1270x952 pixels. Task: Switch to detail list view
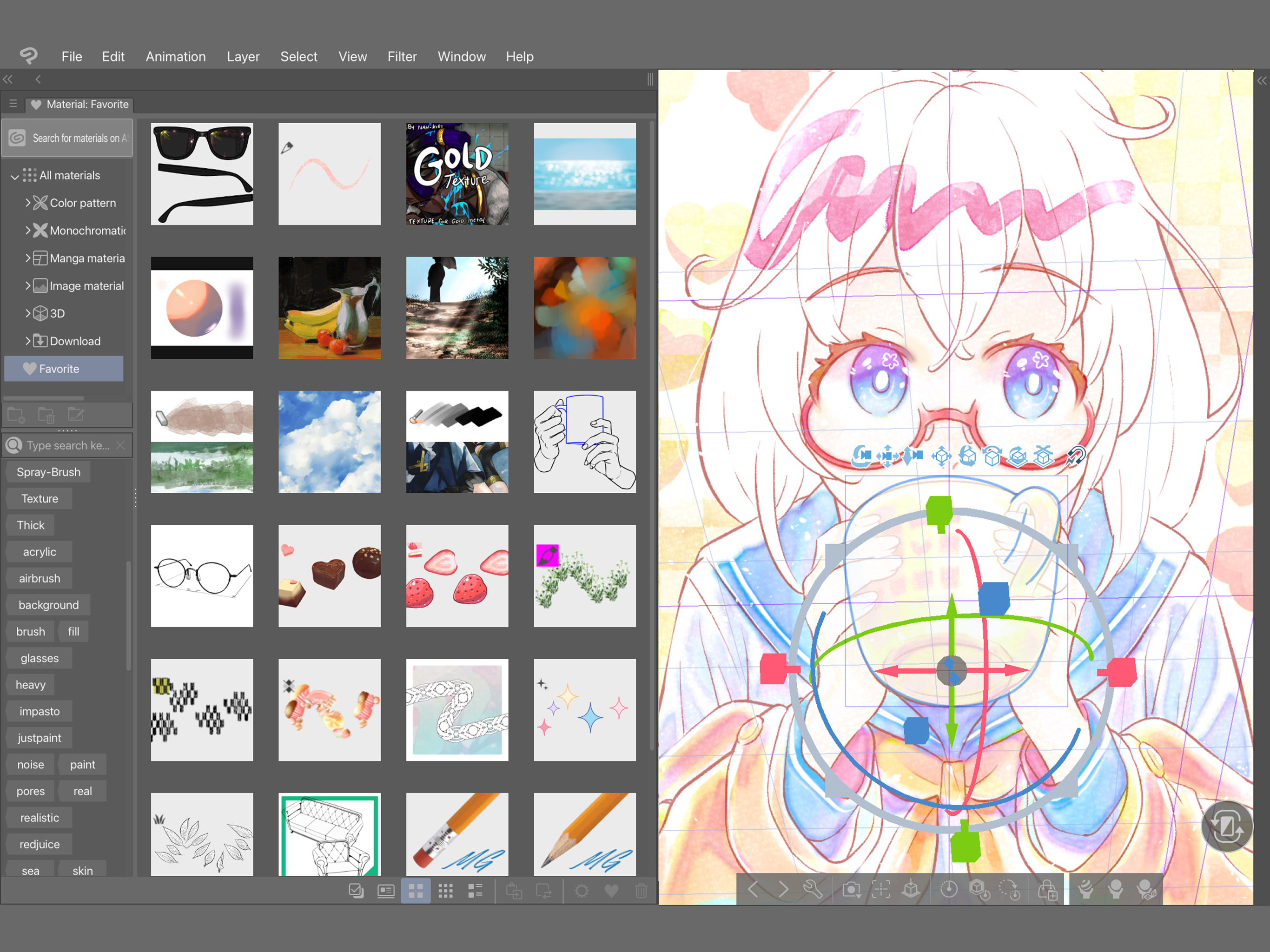point(476,891)
